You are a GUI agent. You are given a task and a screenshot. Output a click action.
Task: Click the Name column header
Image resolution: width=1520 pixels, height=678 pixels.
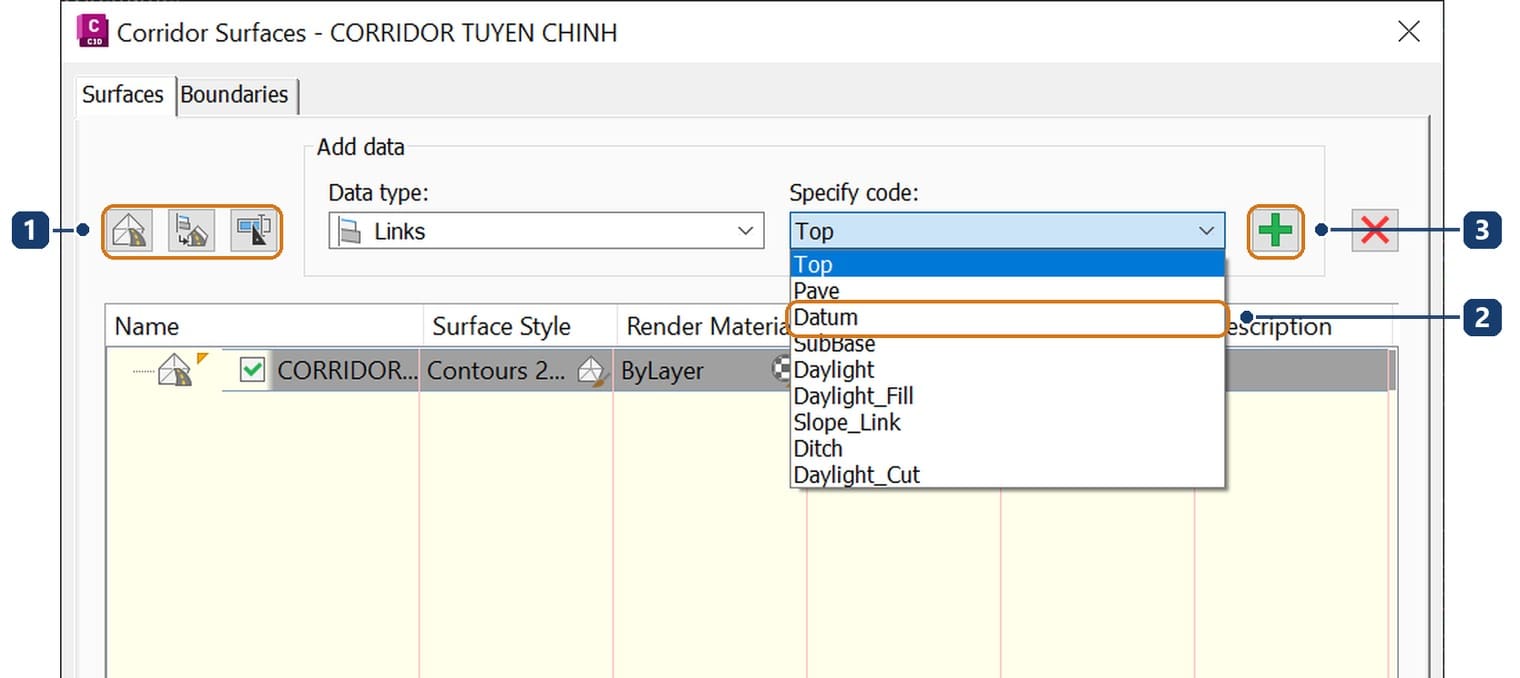coord(264,327)
